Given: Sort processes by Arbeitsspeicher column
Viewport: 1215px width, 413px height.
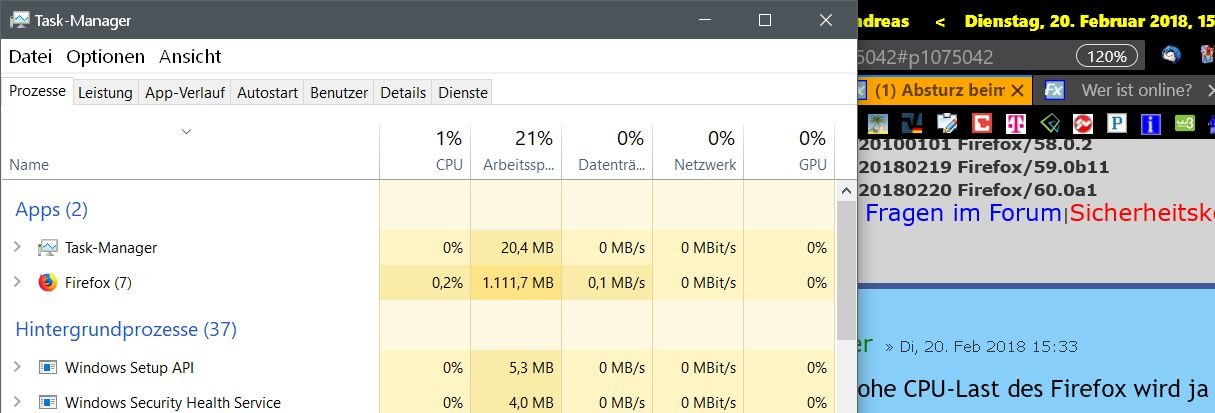Looking at the screenshot, I should pos(516,164).
